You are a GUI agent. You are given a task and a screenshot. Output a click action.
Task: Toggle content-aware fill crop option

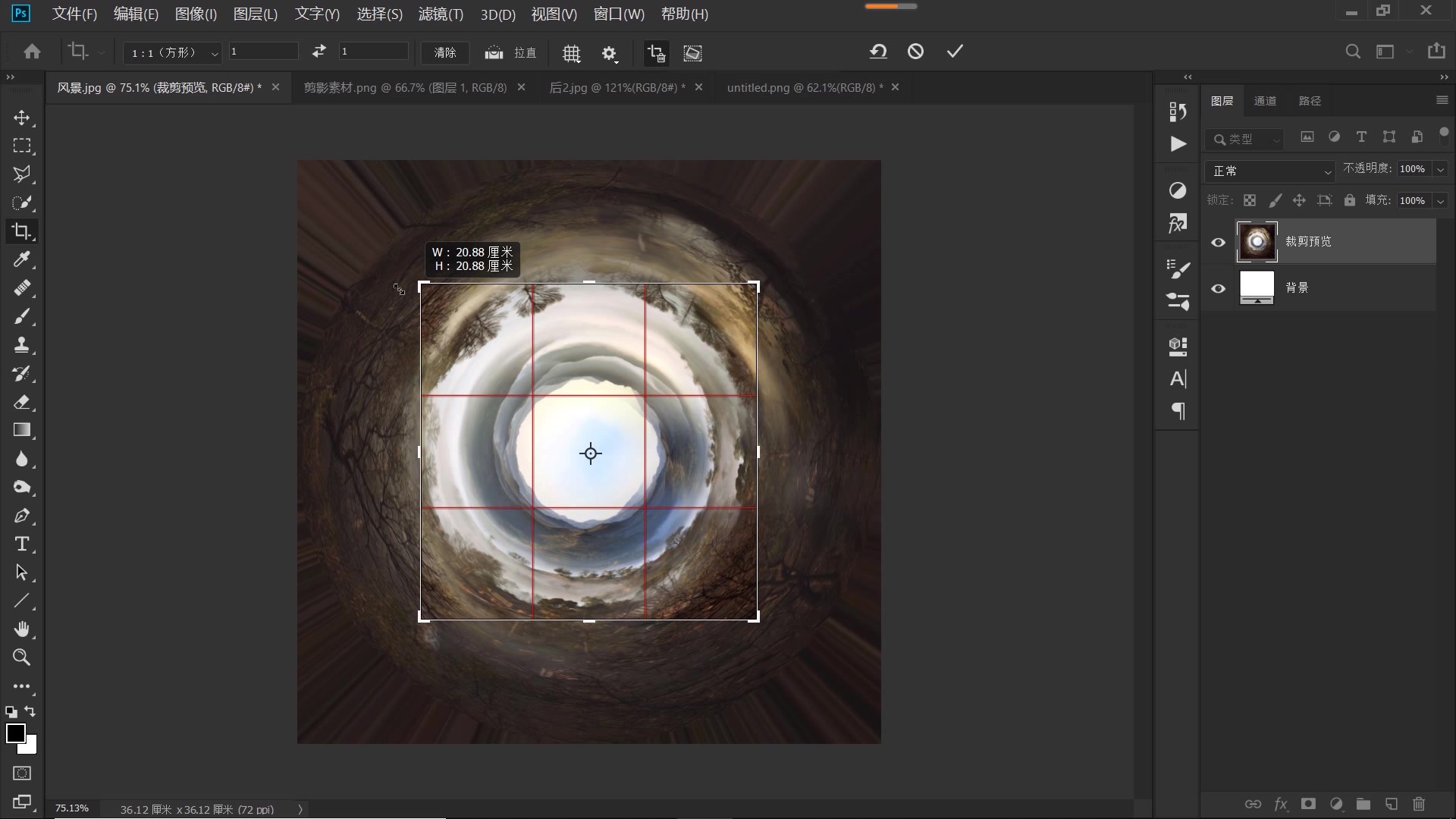point(692,53)
